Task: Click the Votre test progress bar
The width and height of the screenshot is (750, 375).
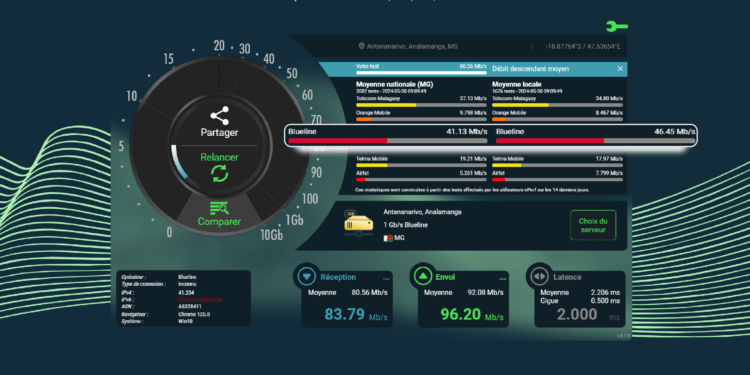Action: coord(421,73)
